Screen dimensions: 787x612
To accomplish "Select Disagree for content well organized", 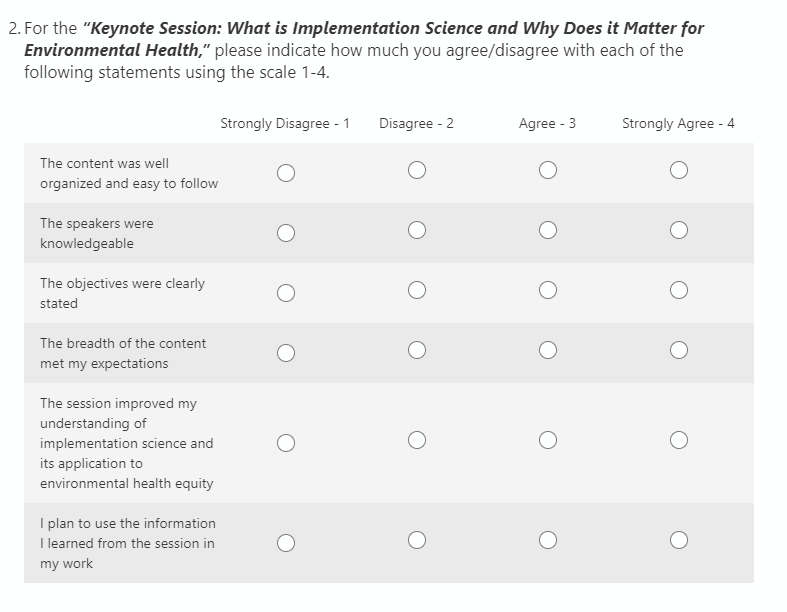I will coord(417,171).
